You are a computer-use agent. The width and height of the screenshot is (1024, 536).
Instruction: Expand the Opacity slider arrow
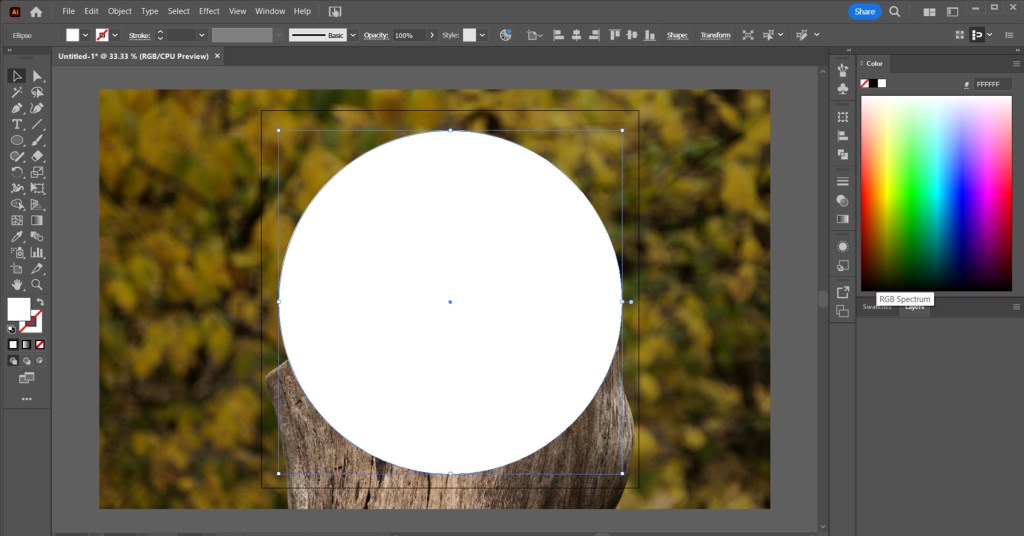tap(432, 35)
